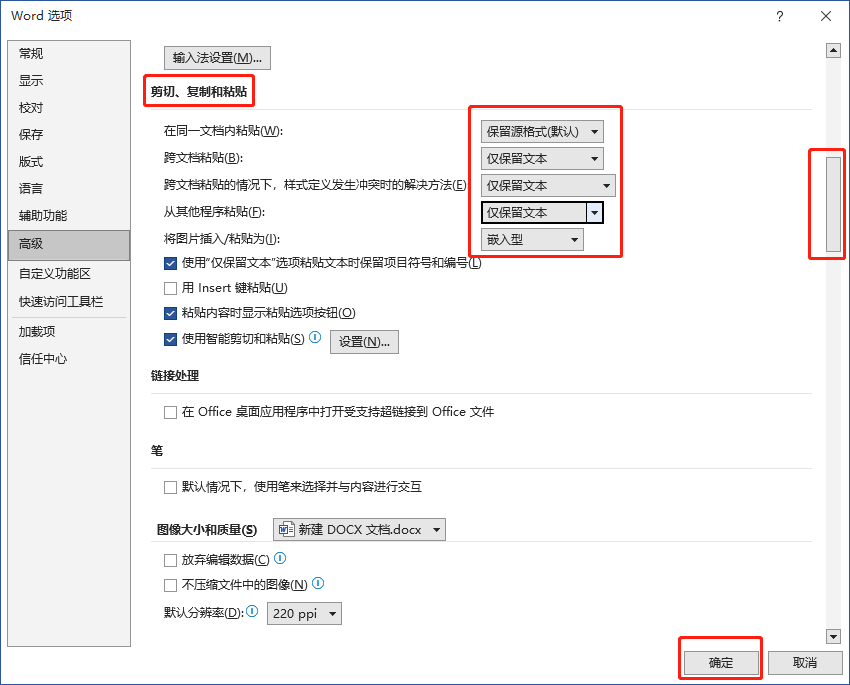Check 不压缩文件中的图像 checkbox
Viewport: 850px width, 685px height.
coord(170,585)
